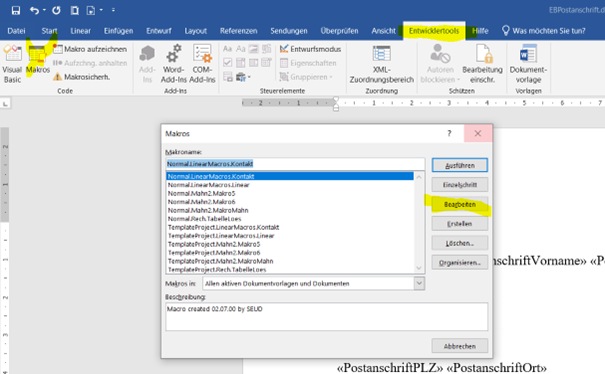
Task: Insert a checkbox content control
Action: tap(228, 63)
